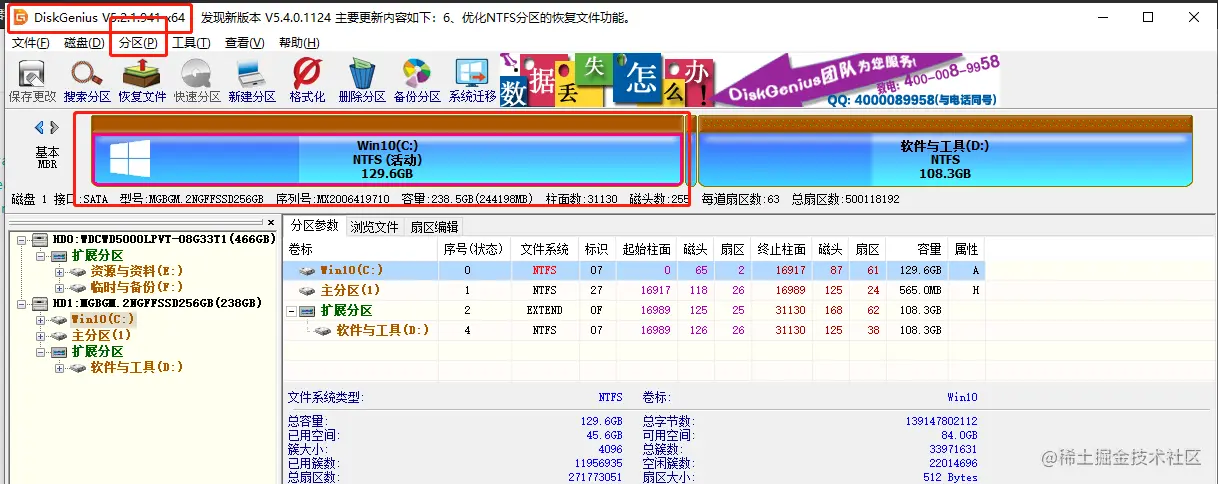Click the DiskGenius logo in the title bar
The image size is (1218, 484).
coord(19,17)
